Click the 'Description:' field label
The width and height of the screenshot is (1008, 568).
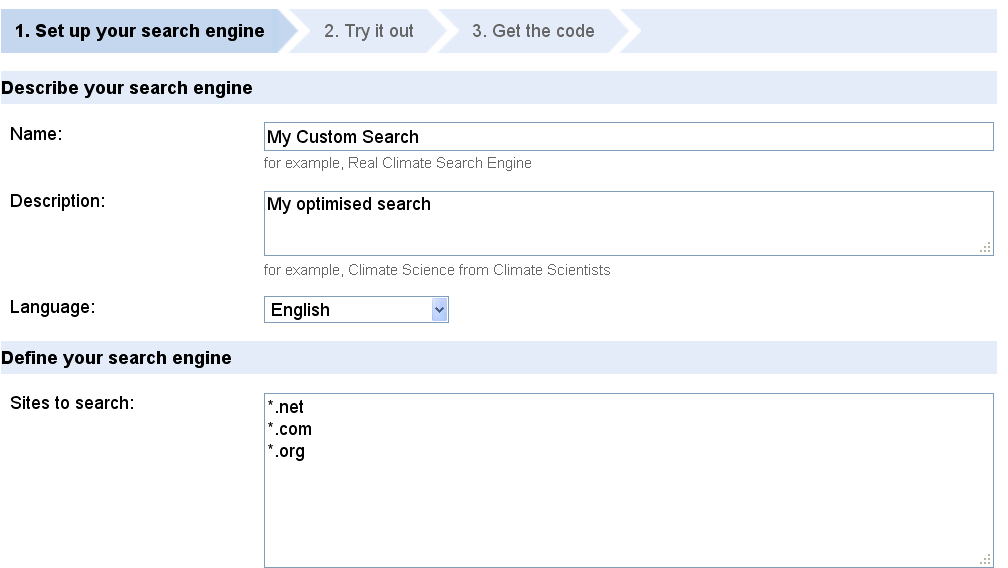point(57,201)
